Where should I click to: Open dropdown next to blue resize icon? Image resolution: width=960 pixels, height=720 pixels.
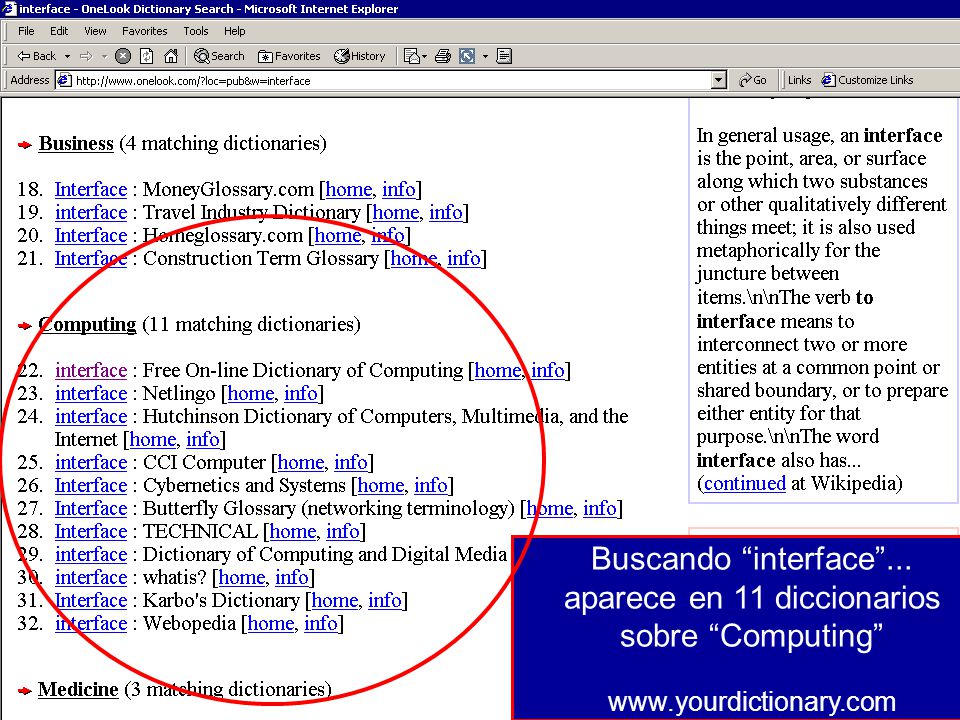coord(485,56)
